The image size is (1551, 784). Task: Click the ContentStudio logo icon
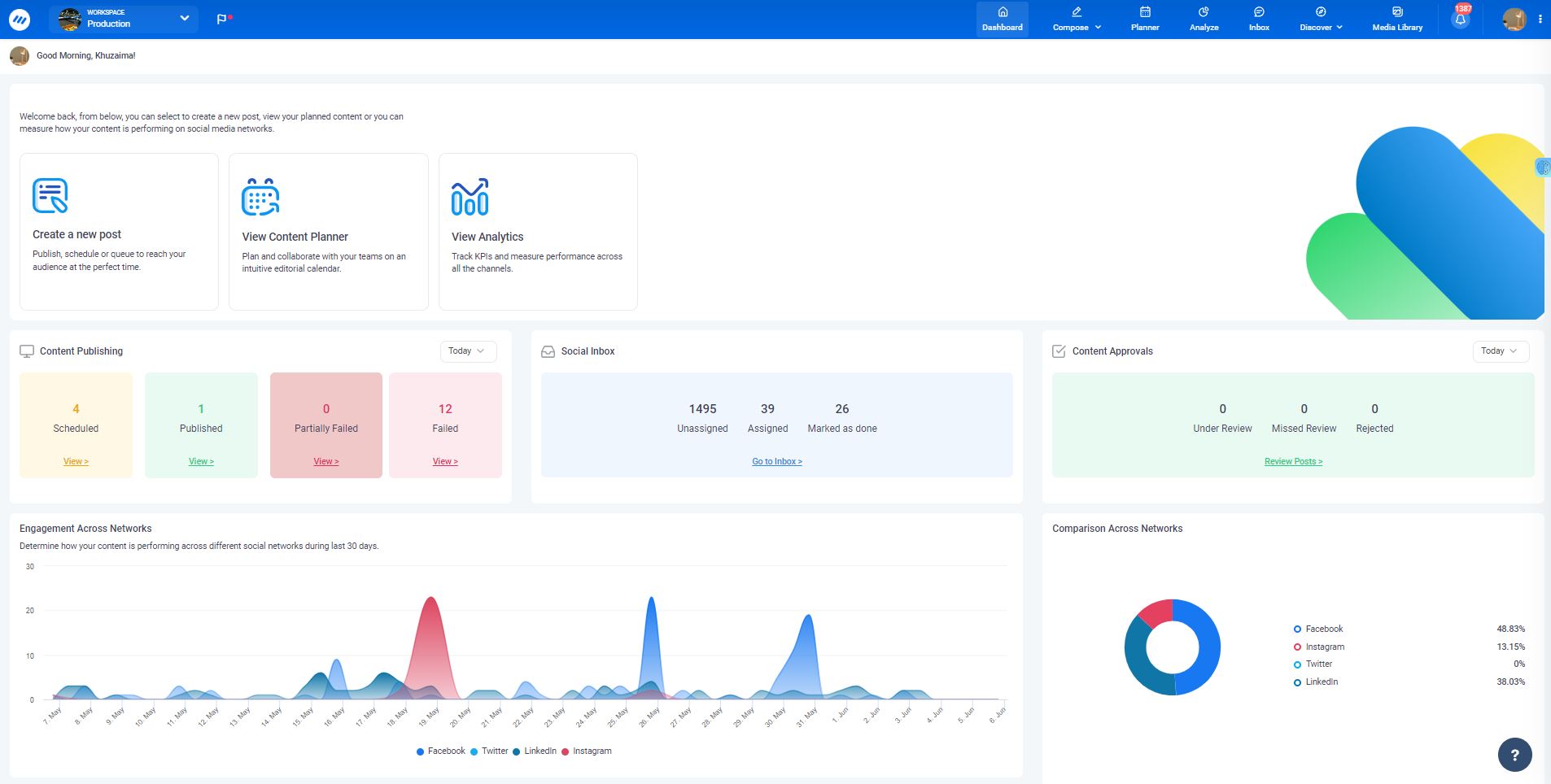point(19,20)
